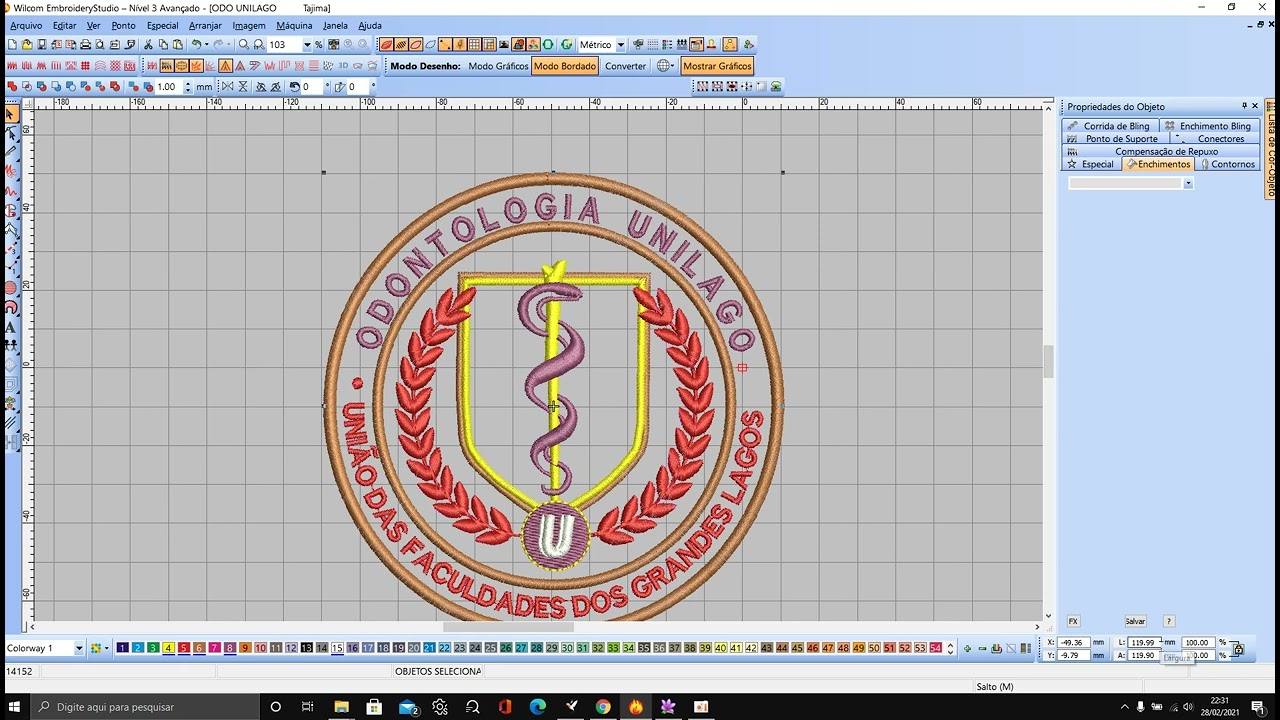Switch to Compensação de Repuxo tab
The image size is (1280, 720).
pyautogui.click(x=1160, y=151)
